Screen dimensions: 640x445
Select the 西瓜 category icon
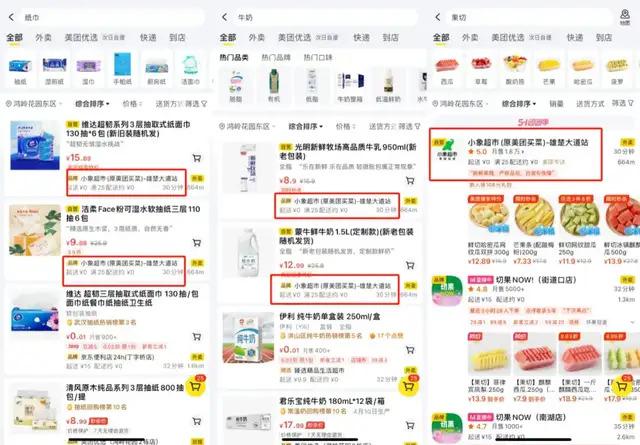(x=447, y=69)
